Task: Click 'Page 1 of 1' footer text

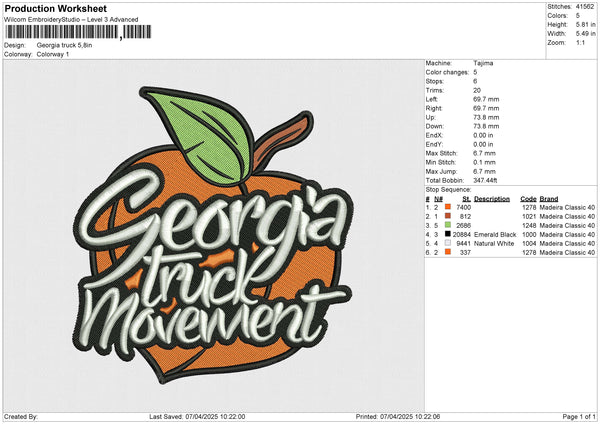Action: pos(579,416)
